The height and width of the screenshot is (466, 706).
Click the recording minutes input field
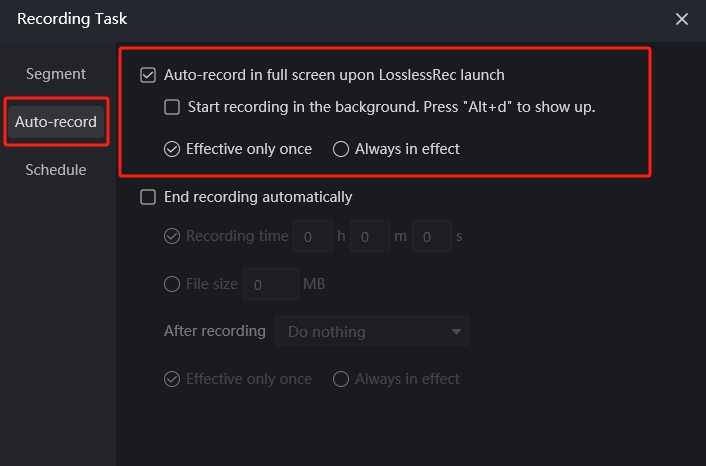tap(370, 236)
